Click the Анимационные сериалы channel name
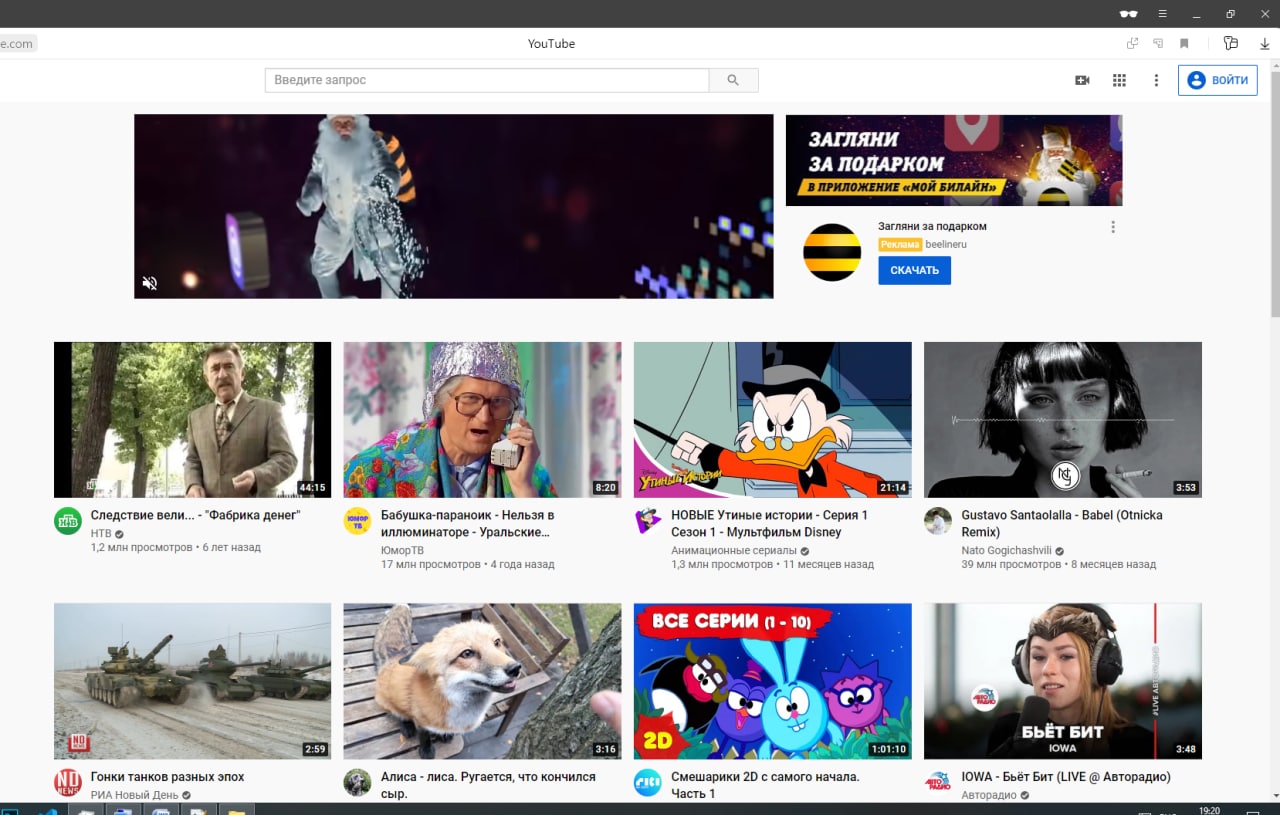 point(734,550)
